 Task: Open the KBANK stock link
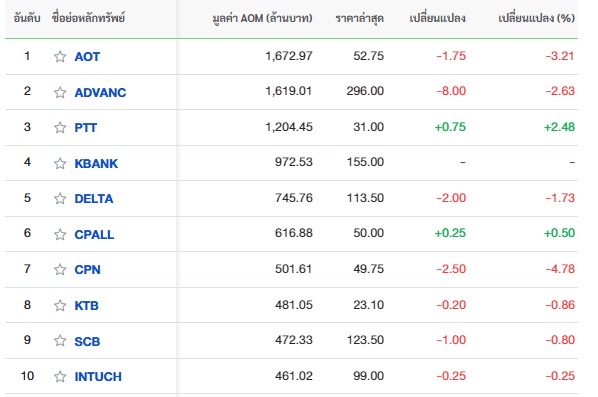tap(96, 163)
